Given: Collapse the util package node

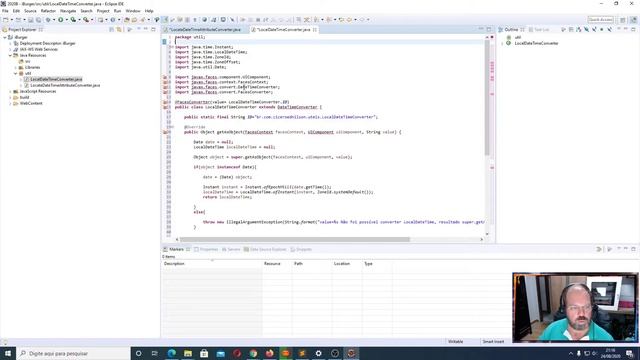Looking at the screenshot, I should click(16, 73).
